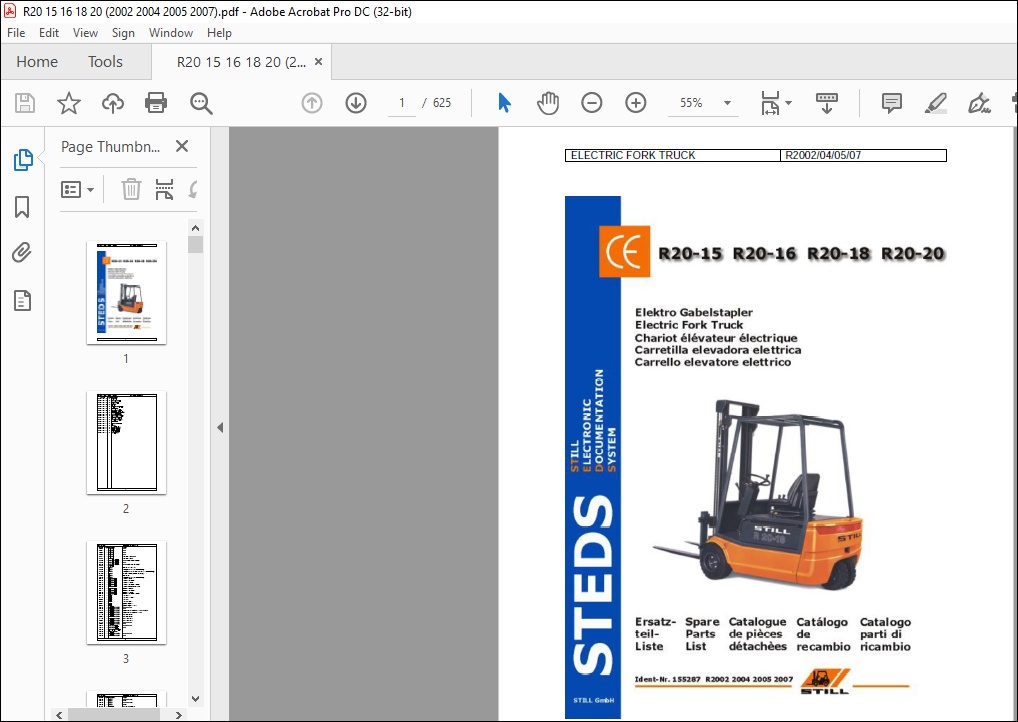Image resolution: width=1018 pixels, height=722 pixels.
Task: Open the Help menu
Action: pyautogui.click(x=219, y=32)
